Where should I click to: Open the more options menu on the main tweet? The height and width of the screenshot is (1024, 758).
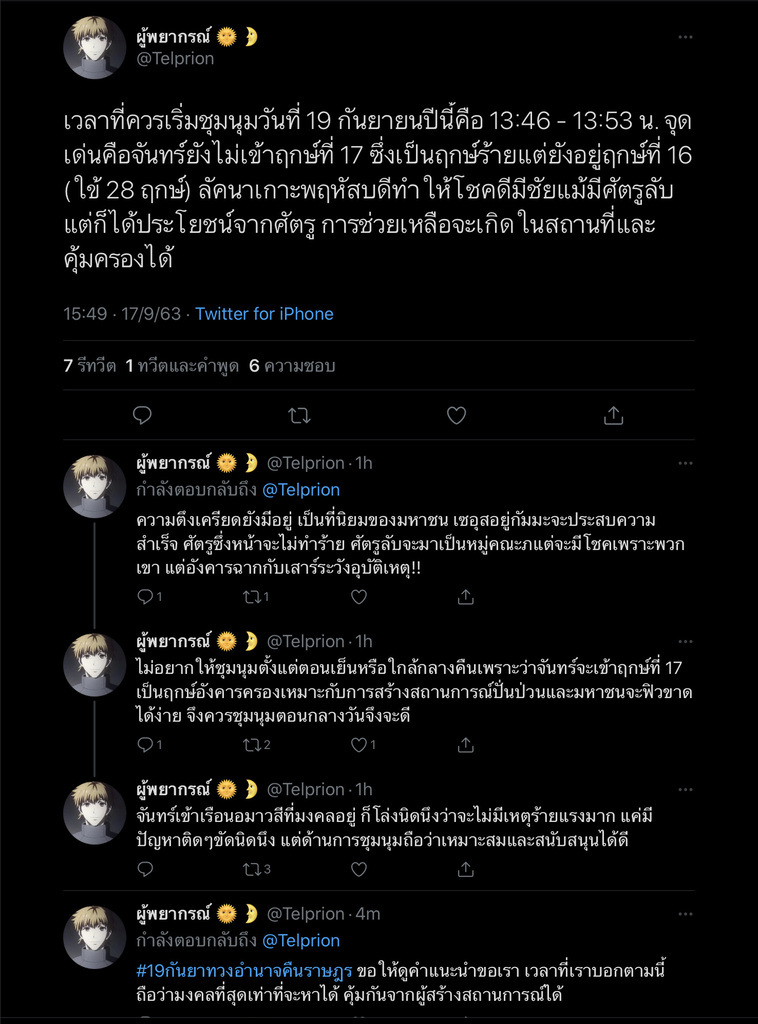point(685,37)
